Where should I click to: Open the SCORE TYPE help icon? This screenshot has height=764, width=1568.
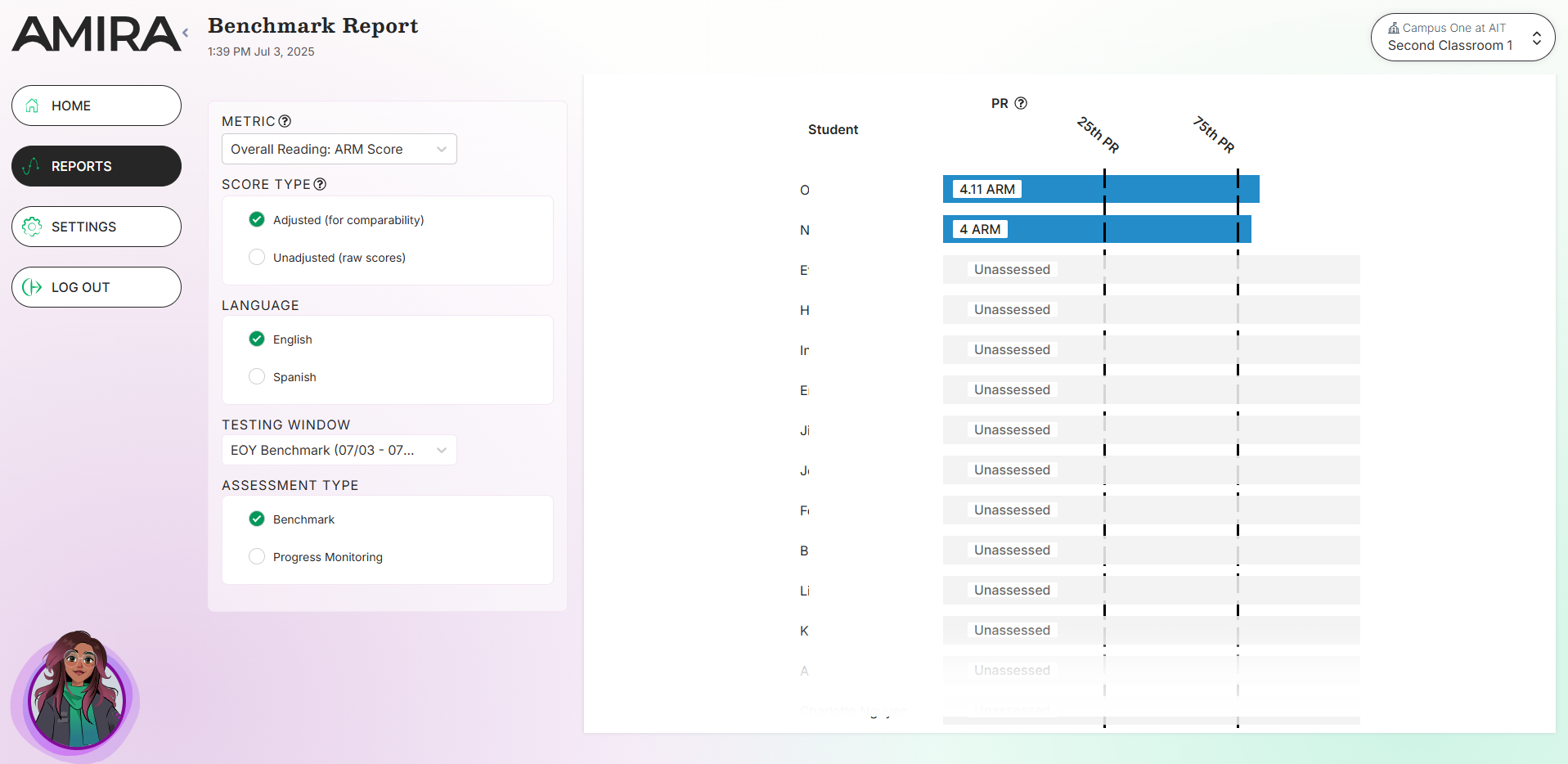[320, 184]
